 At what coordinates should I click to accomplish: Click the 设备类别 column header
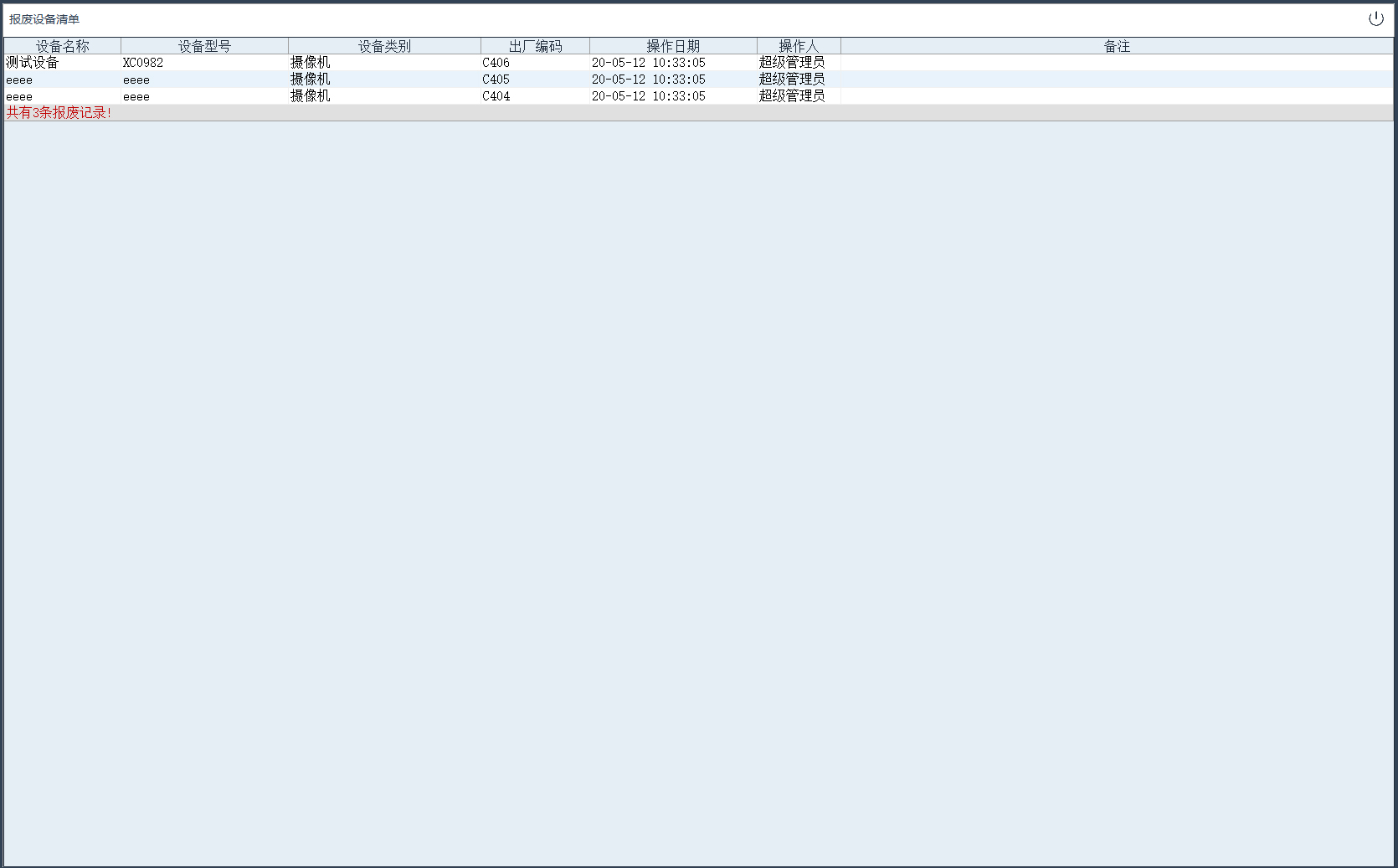click(384, 46)
